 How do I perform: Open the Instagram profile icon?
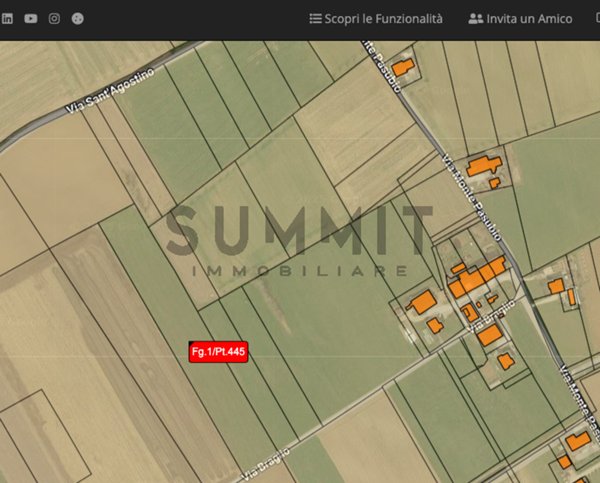[x=54, y=18]
